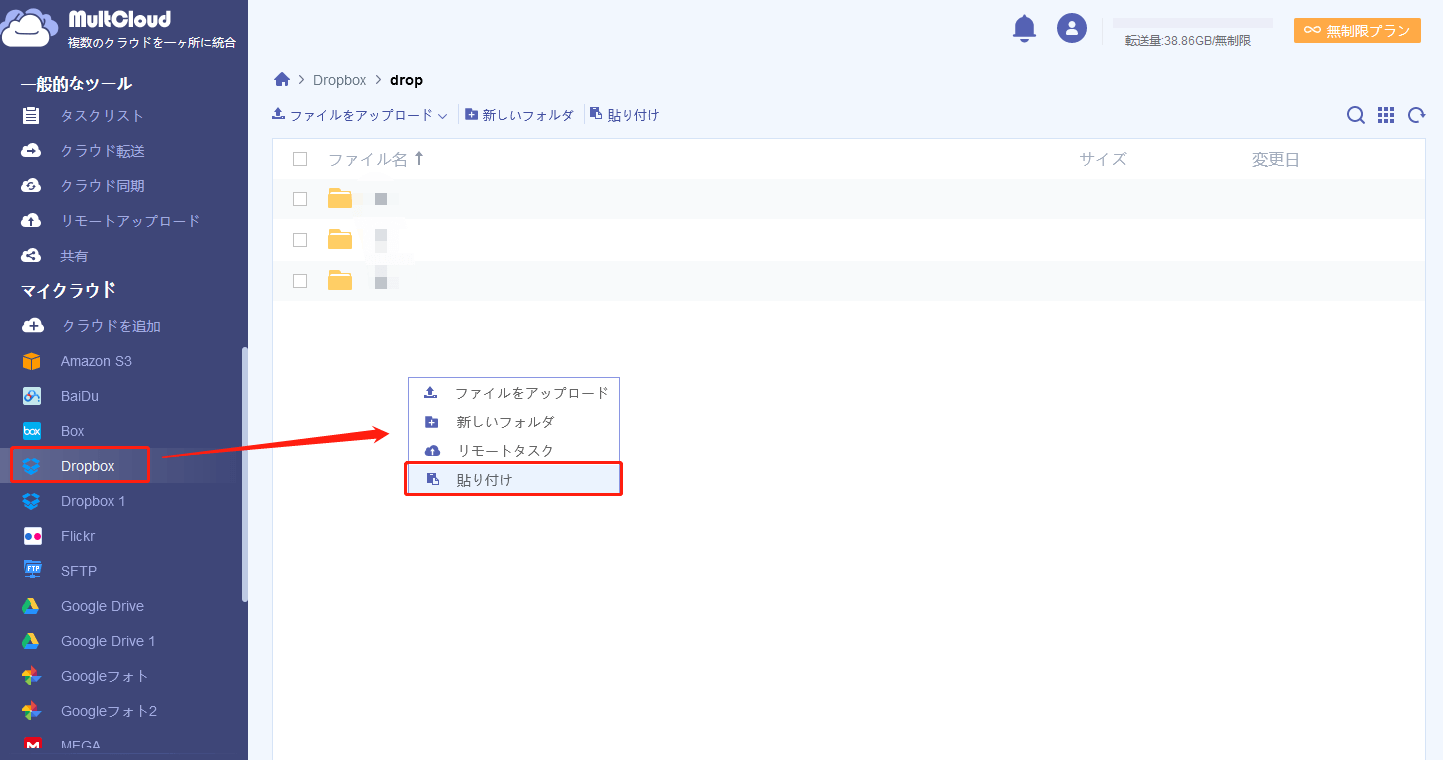Expand the ファイルをアップロード dropdown arrow in the toolbar
Image resolution: width=1443 pixels, height=760 pixels.
coord(442,116)
